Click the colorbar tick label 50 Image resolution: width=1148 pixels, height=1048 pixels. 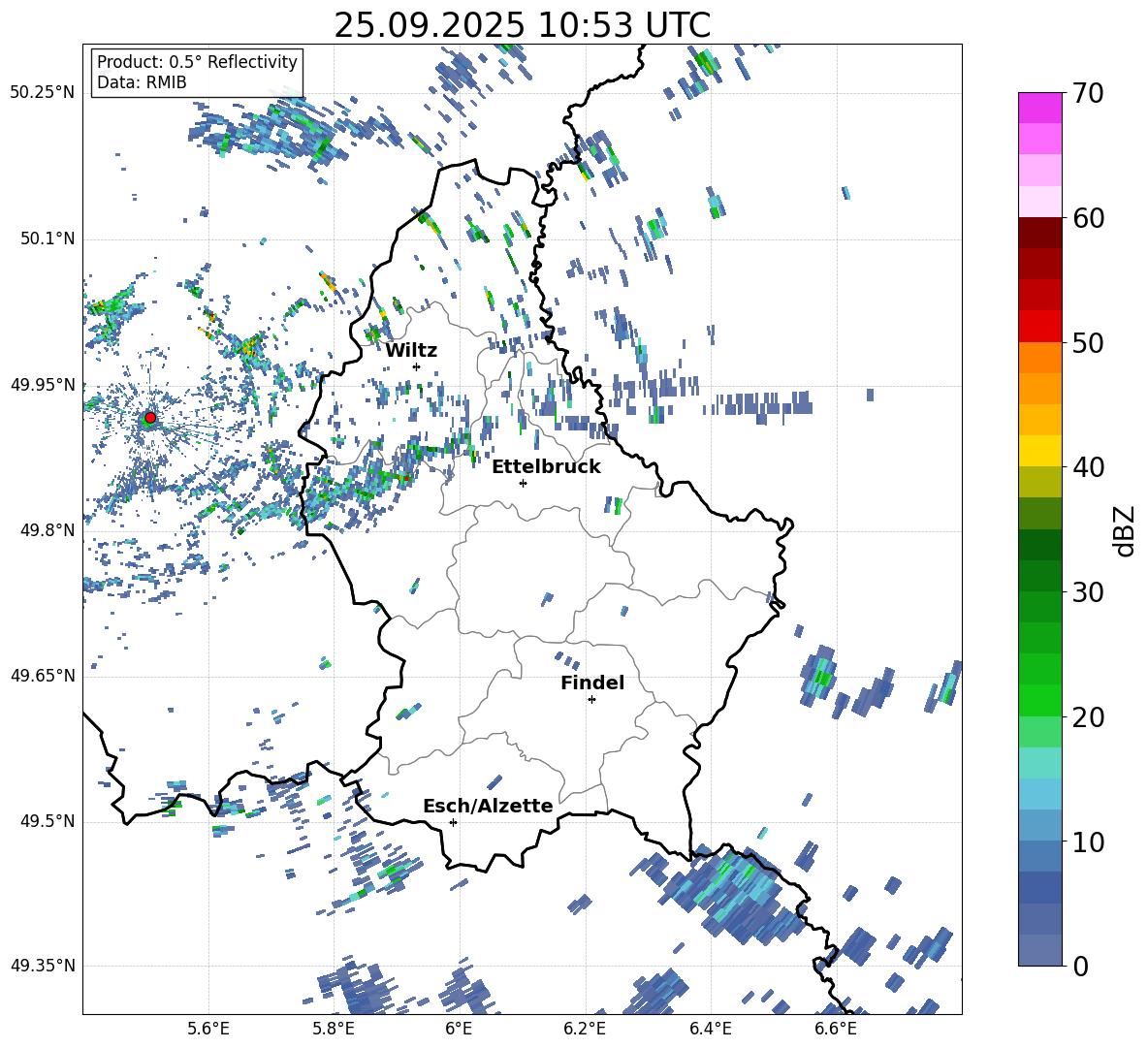[1088, 342]
